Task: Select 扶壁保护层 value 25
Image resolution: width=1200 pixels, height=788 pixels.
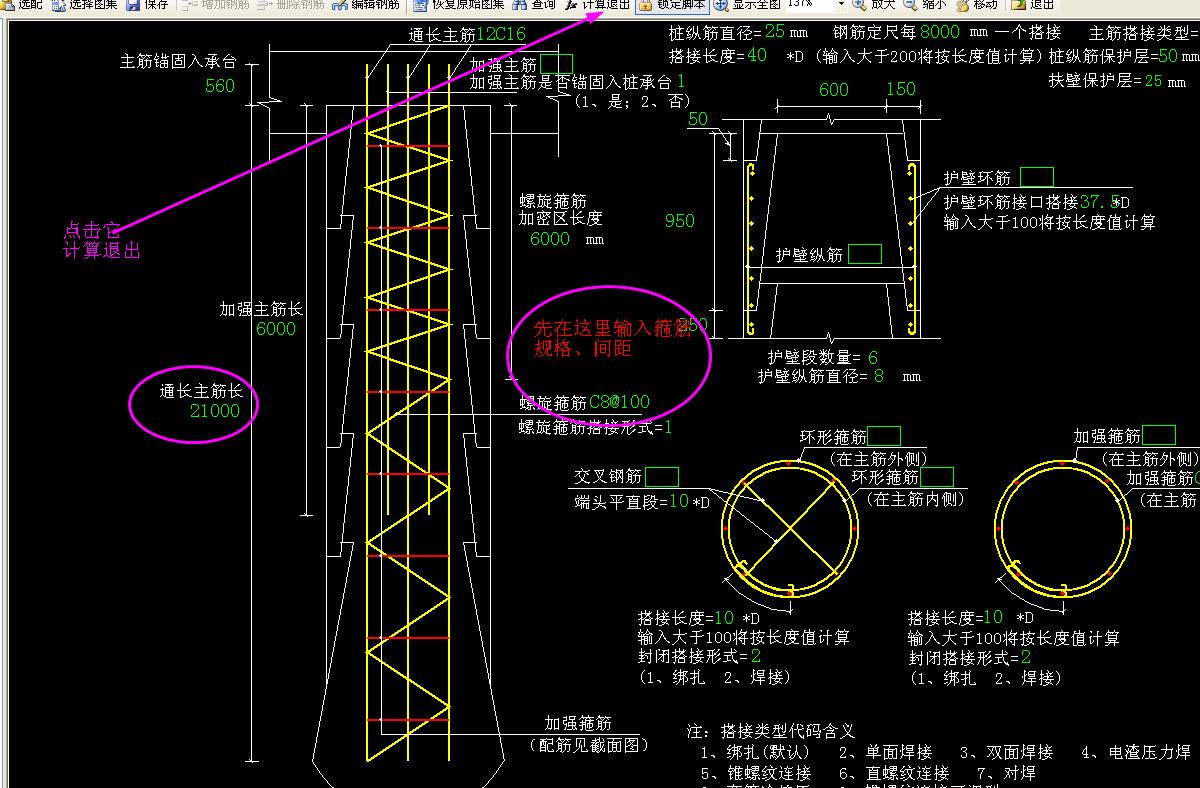Action: 1152,81
